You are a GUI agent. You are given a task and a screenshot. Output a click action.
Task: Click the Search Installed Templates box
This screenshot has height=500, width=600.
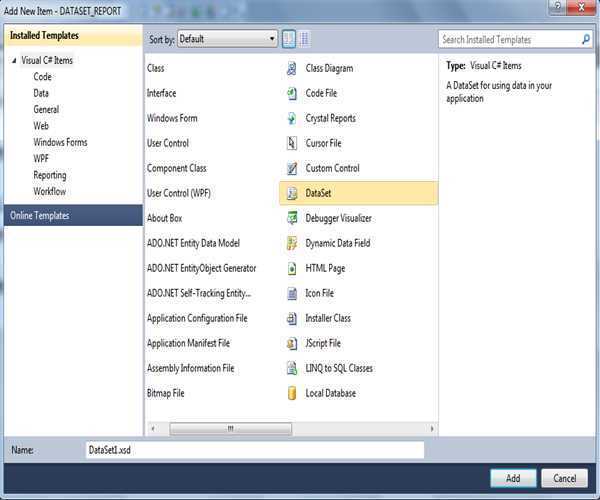508,40
